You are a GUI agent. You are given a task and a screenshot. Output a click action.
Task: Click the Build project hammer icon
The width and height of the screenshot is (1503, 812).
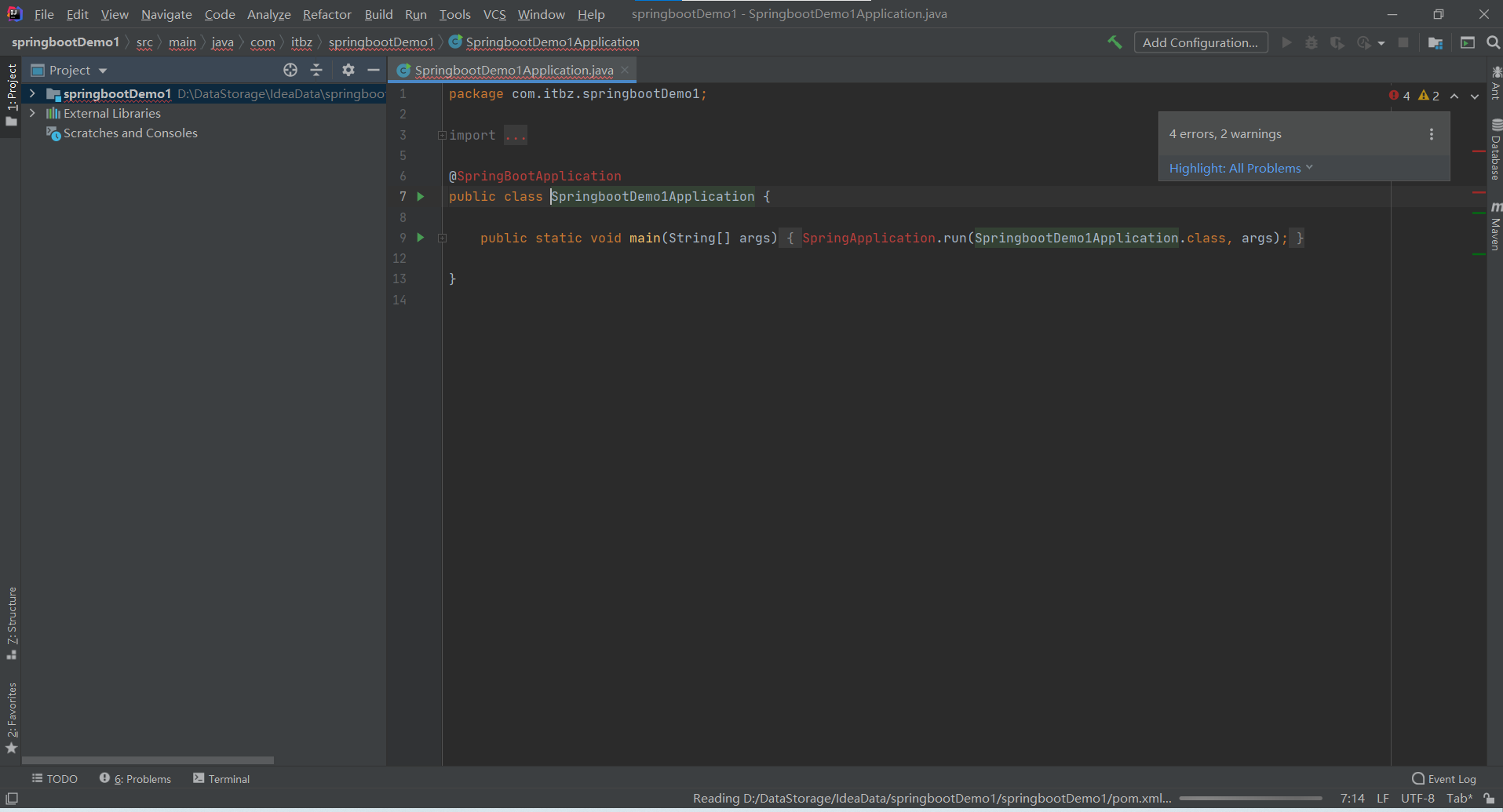(x=1114, y=42)
